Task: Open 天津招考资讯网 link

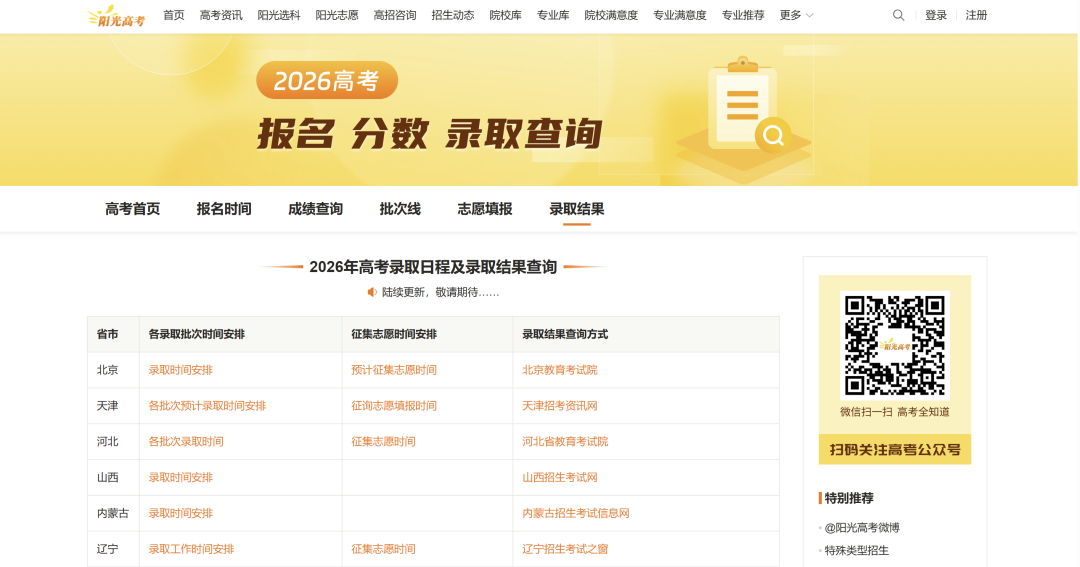Action: [559, 406]
